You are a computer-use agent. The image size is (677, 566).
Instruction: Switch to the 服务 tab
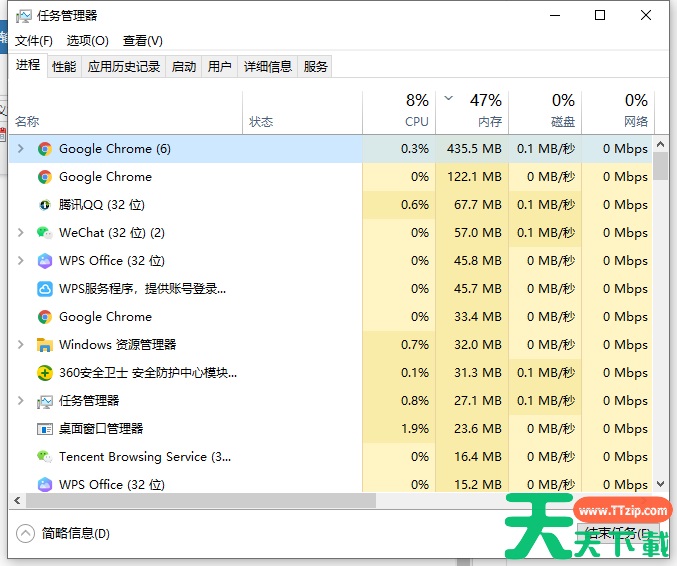pos(316,66)
